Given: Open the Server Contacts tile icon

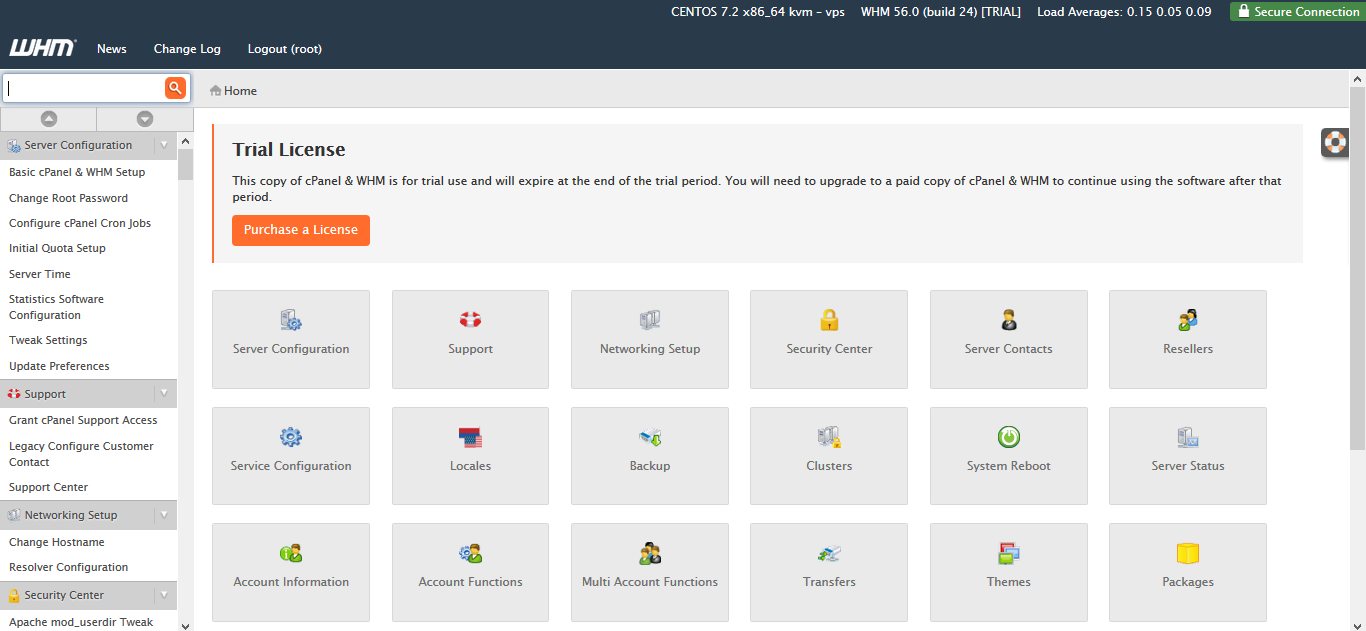Looking at the screenshot, I should 1009,320.
